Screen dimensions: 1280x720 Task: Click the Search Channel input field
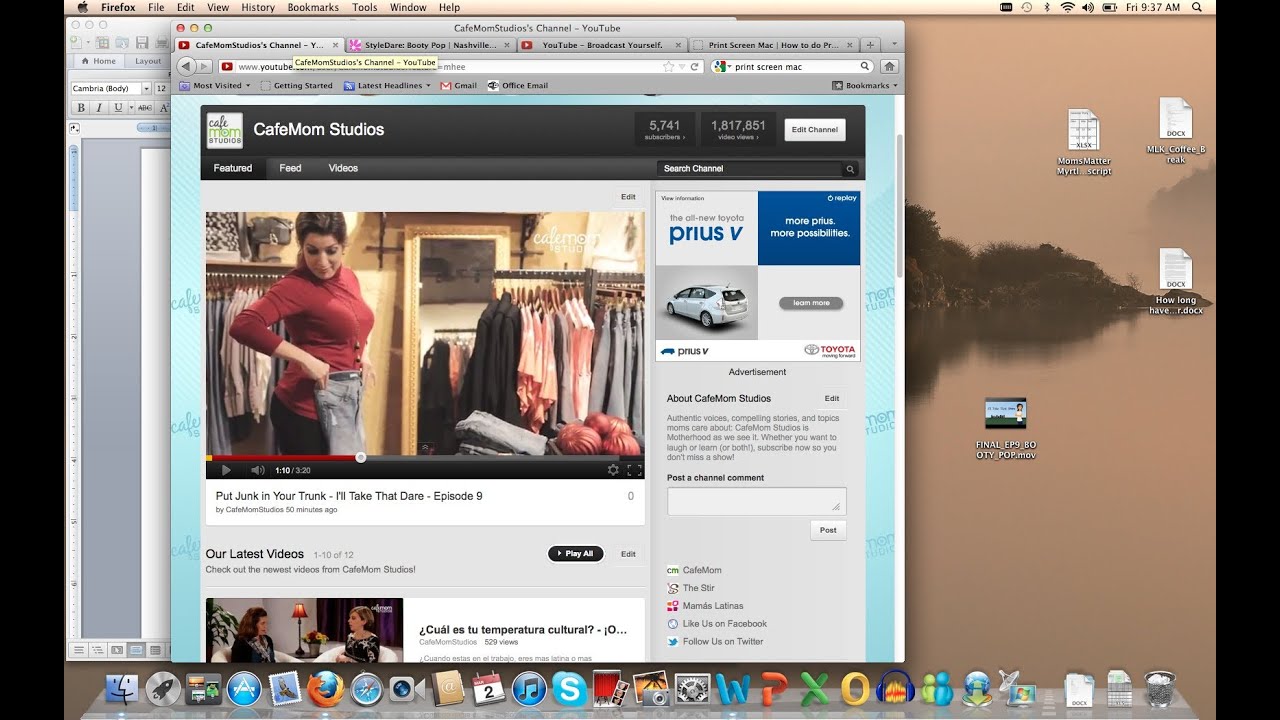pyautogui.click(x=751, y=169)
